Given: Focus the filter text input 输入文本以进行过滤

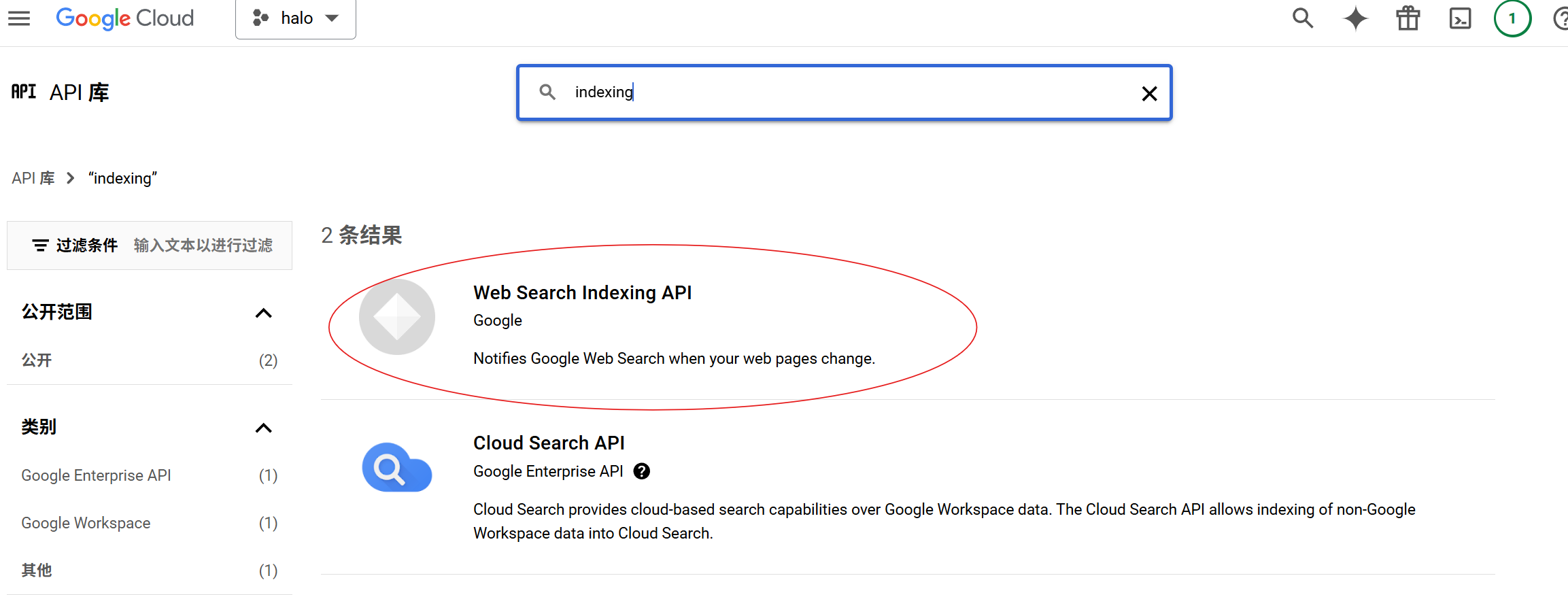Looking at the screenshot, I should click(203, 245).
